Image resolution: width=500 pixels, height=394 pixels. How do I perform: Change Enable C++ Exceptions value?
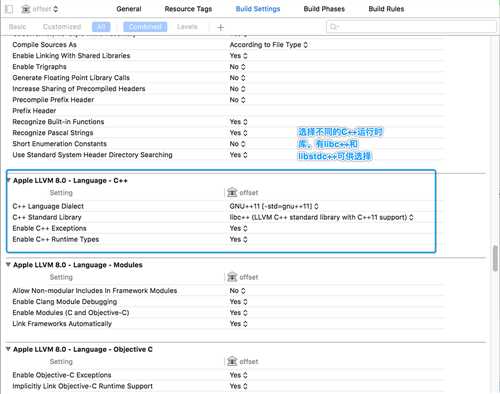pos(238,228)
